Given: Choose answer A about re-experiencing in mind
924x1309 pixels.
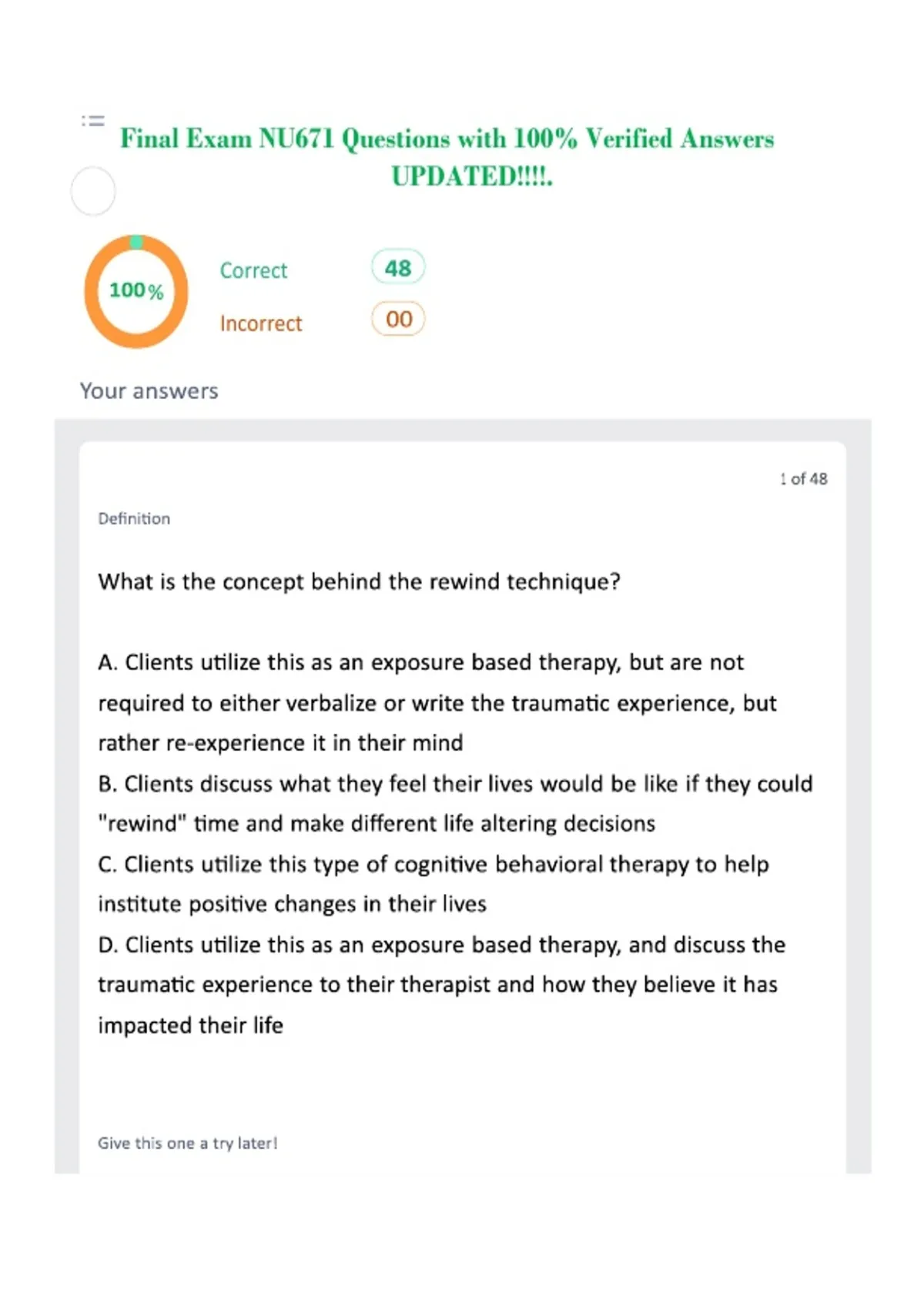Looking at the screenshot, I should (437, 702).
